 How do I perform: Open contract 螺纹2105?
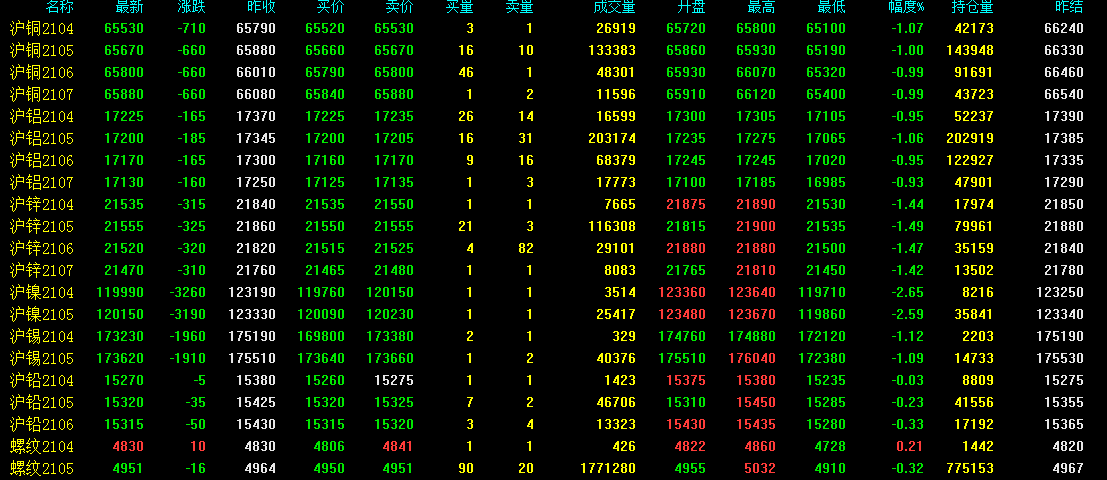(42, 468)
